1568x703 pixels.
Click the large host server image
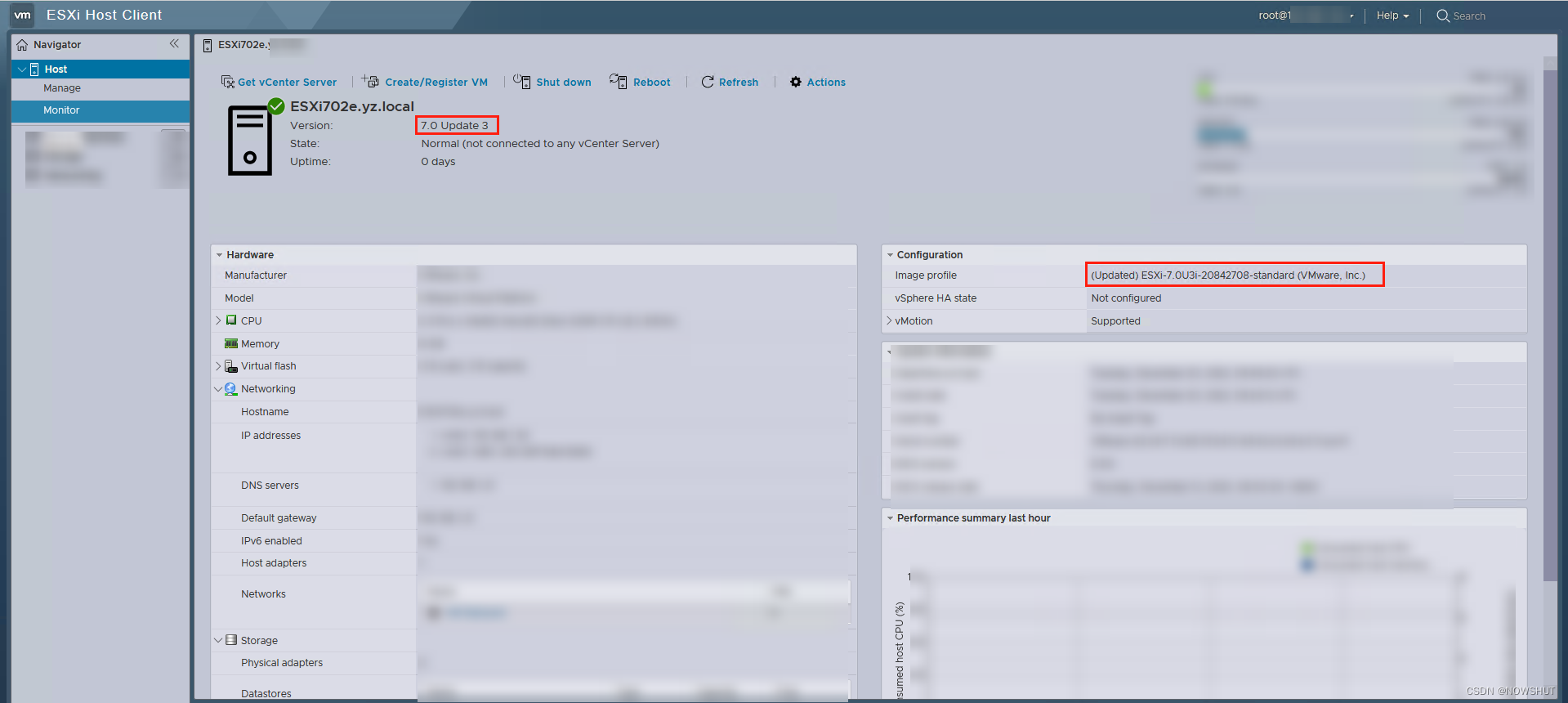point(250,141)
